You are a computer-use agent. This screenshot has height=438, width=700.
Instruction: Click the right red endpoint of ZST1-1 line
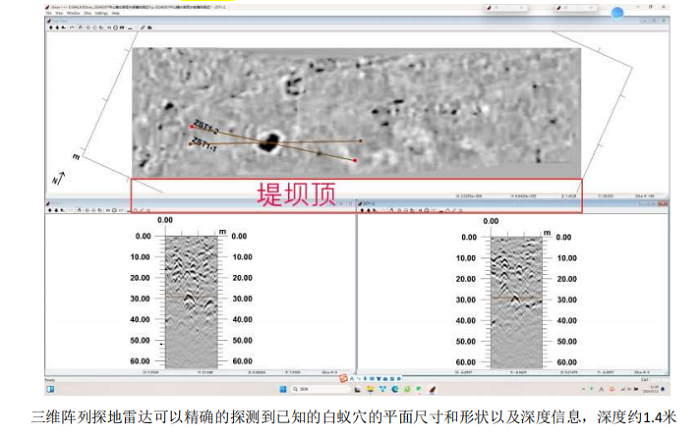click(355, 160)
